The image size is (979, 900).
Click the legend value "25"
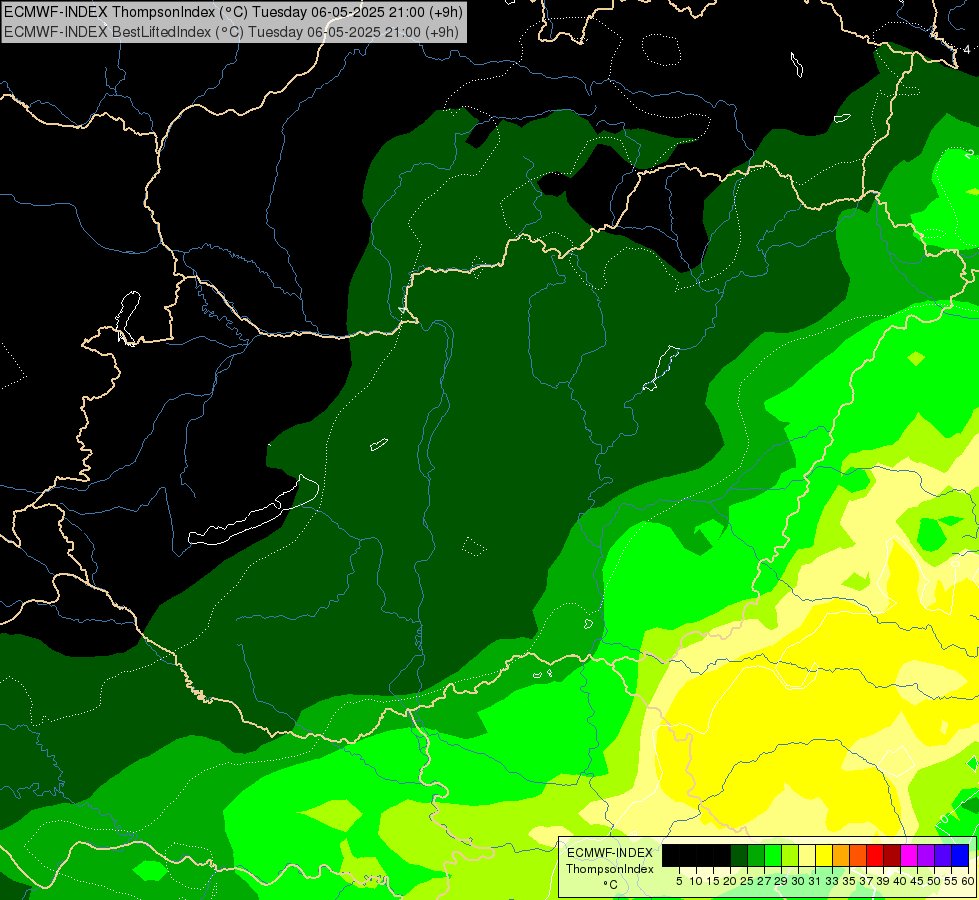coord(747,881)
